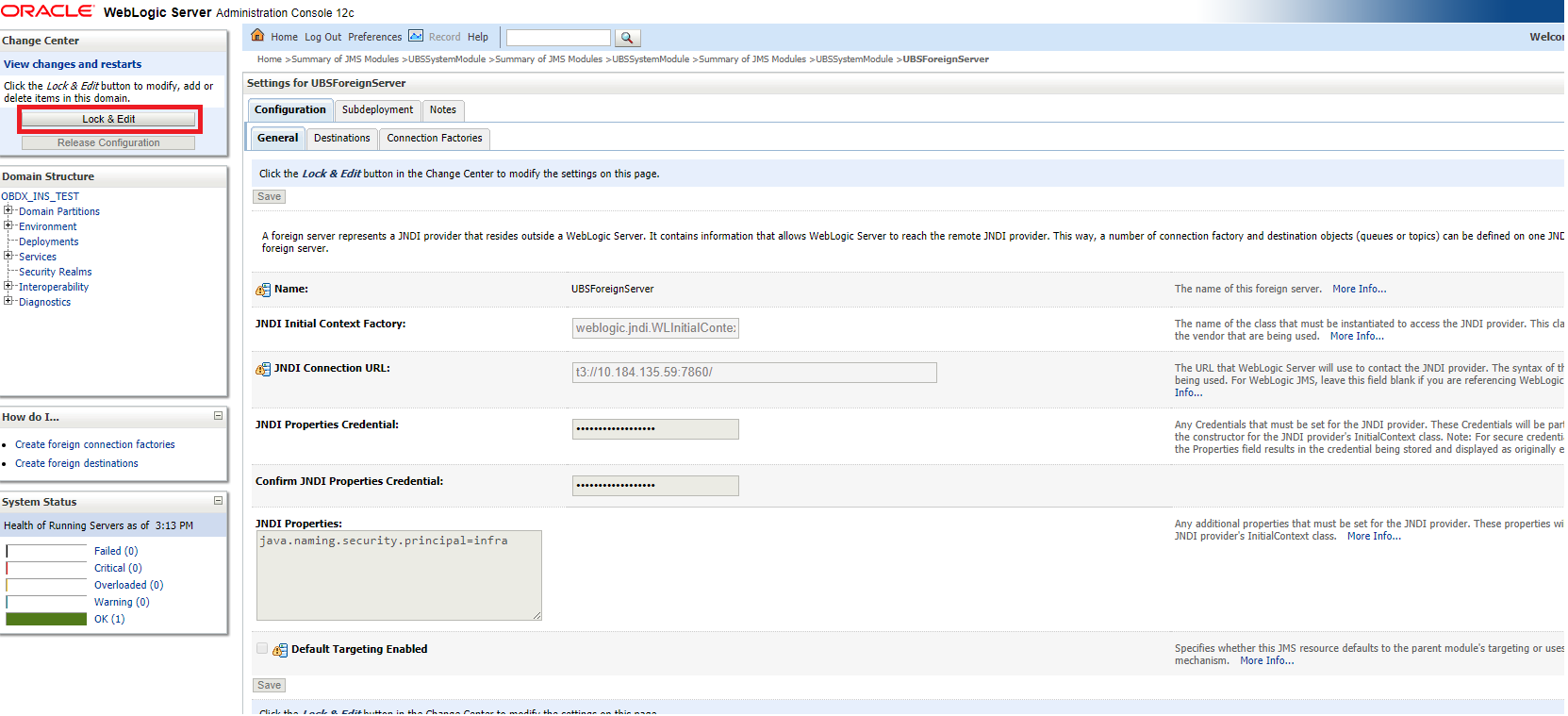Click the Home house icon in toolbar
Screen dimensions: 1568x716
click(x=257, y=36)
